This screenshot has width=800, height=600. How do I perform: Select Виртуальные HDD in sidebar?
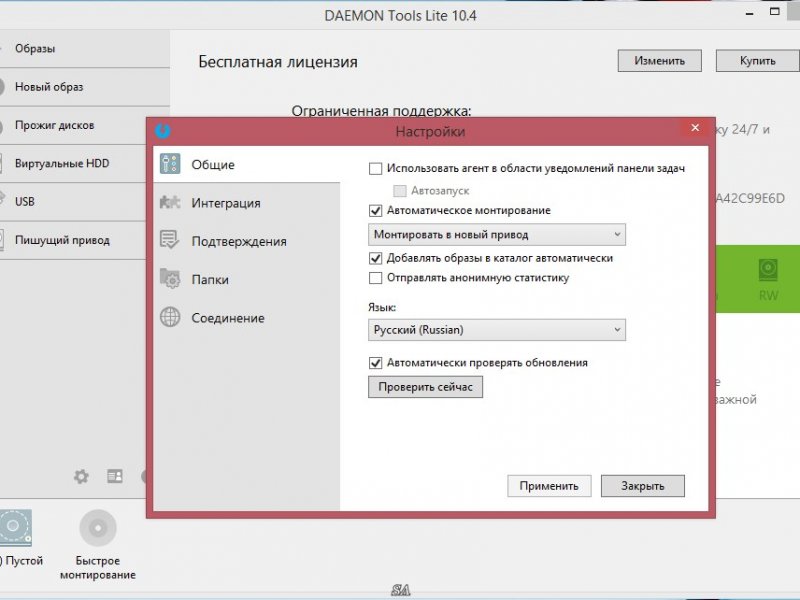click(x=73, y=163)
